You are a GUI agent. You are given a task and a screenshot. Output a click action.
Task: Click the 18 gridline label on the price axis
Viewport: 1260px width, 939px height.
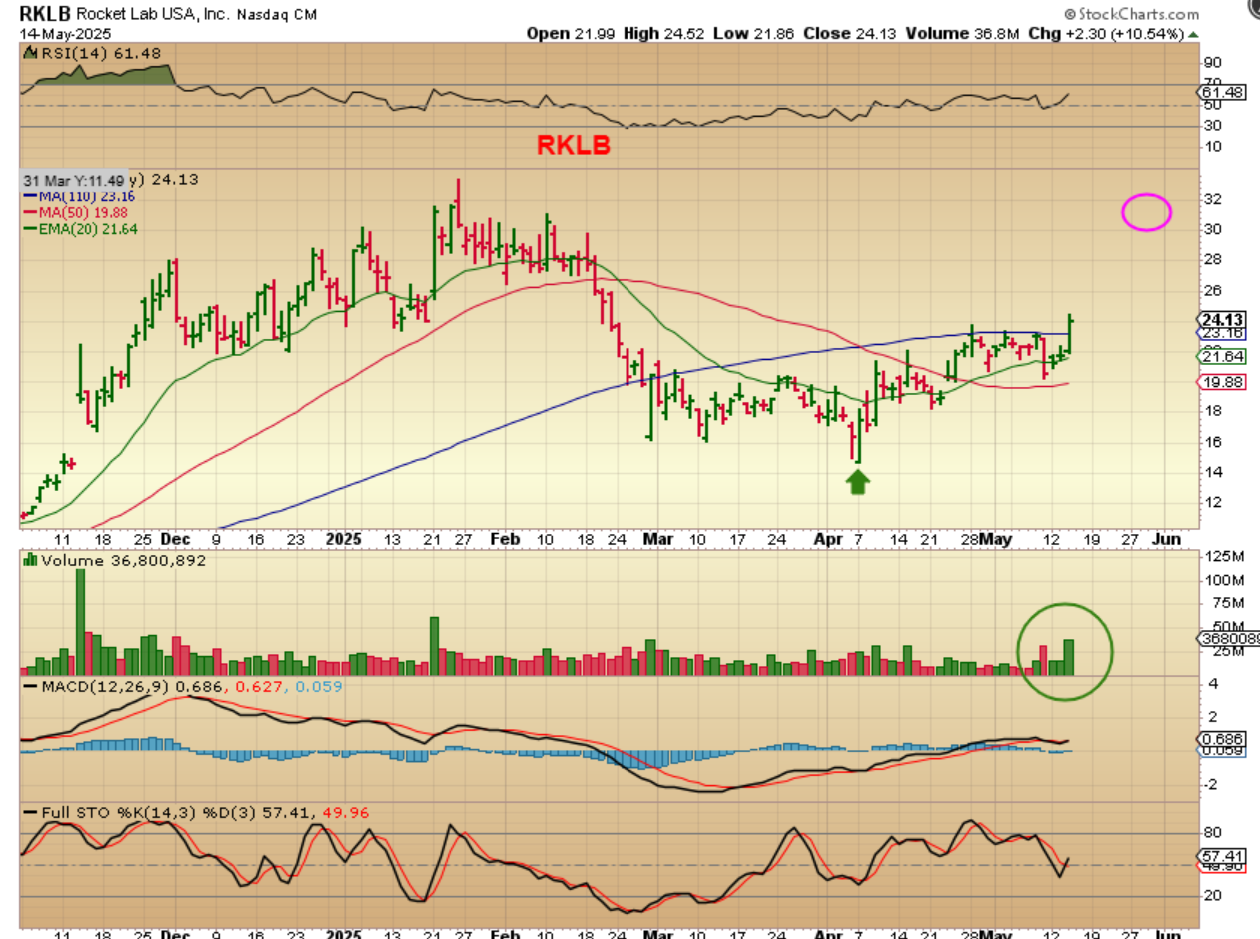click(1214, 411)
